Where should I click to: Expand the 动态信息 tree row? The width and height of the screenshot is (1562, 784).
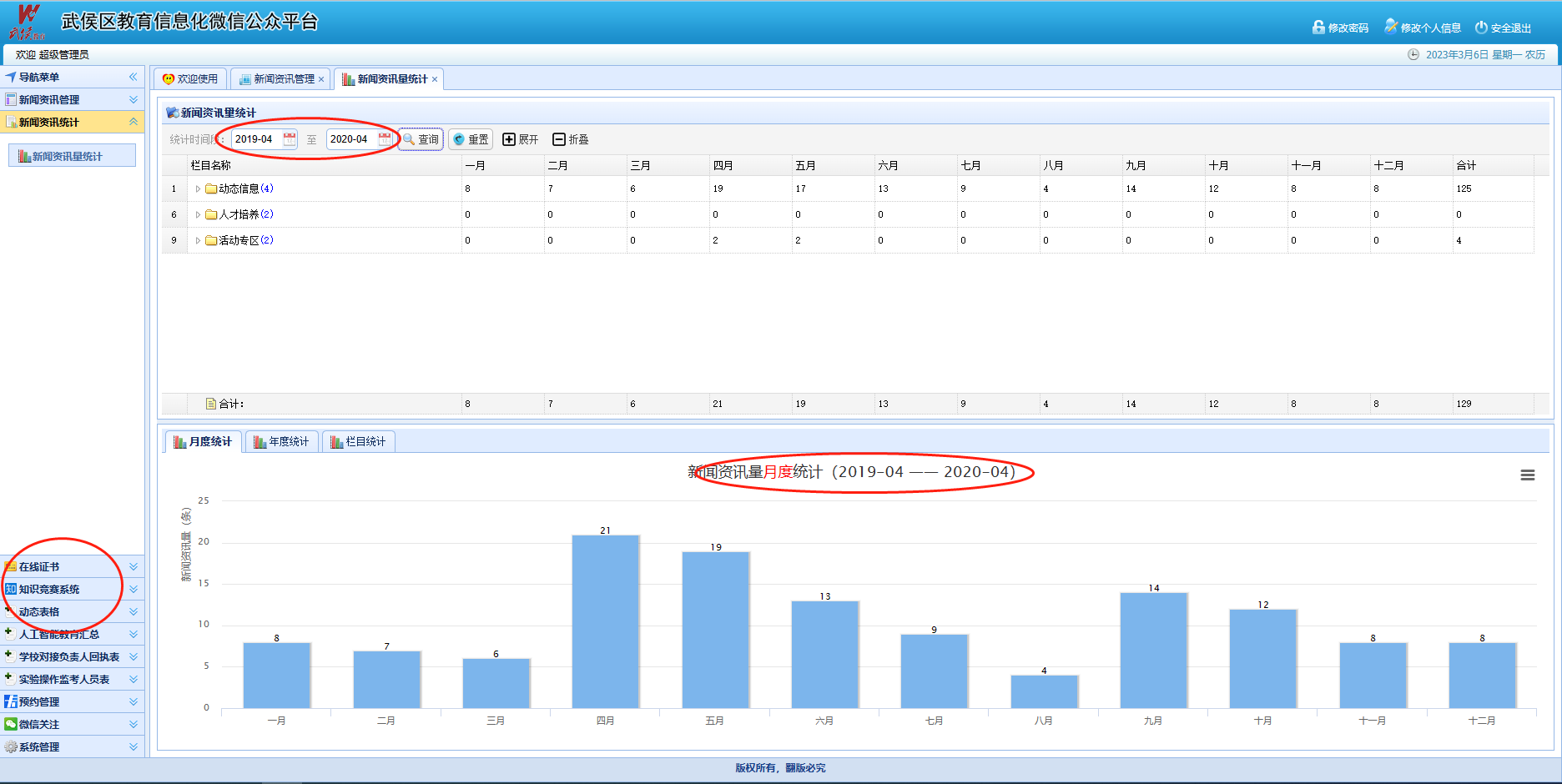tap(198, 188)
